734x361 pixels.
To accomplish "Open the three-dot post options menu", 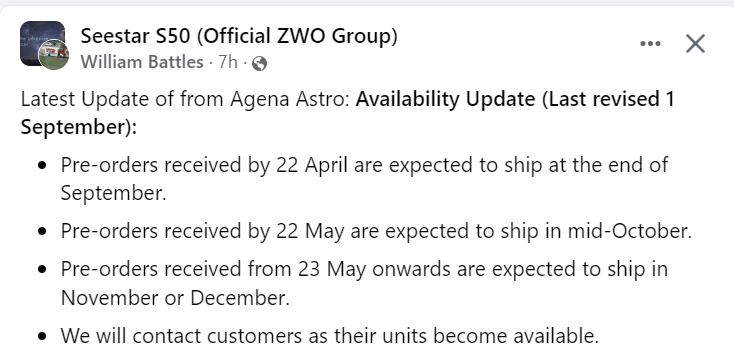I will (650, 44).
